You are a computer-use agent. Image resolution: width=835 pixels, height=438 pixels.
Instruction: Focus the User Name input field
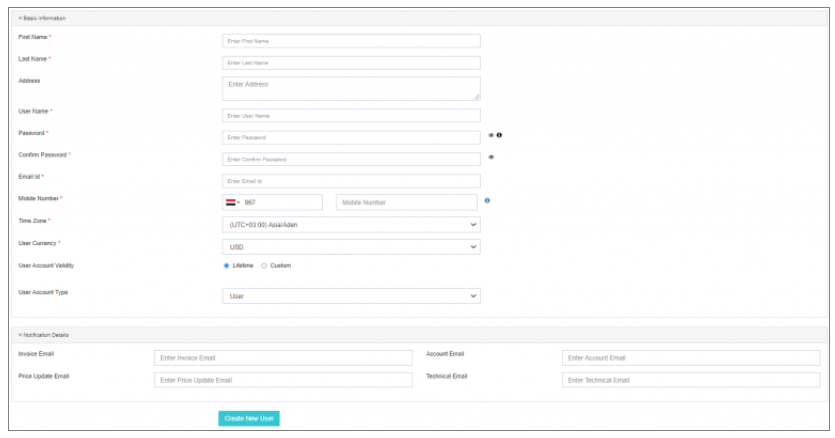coord(351,116)
